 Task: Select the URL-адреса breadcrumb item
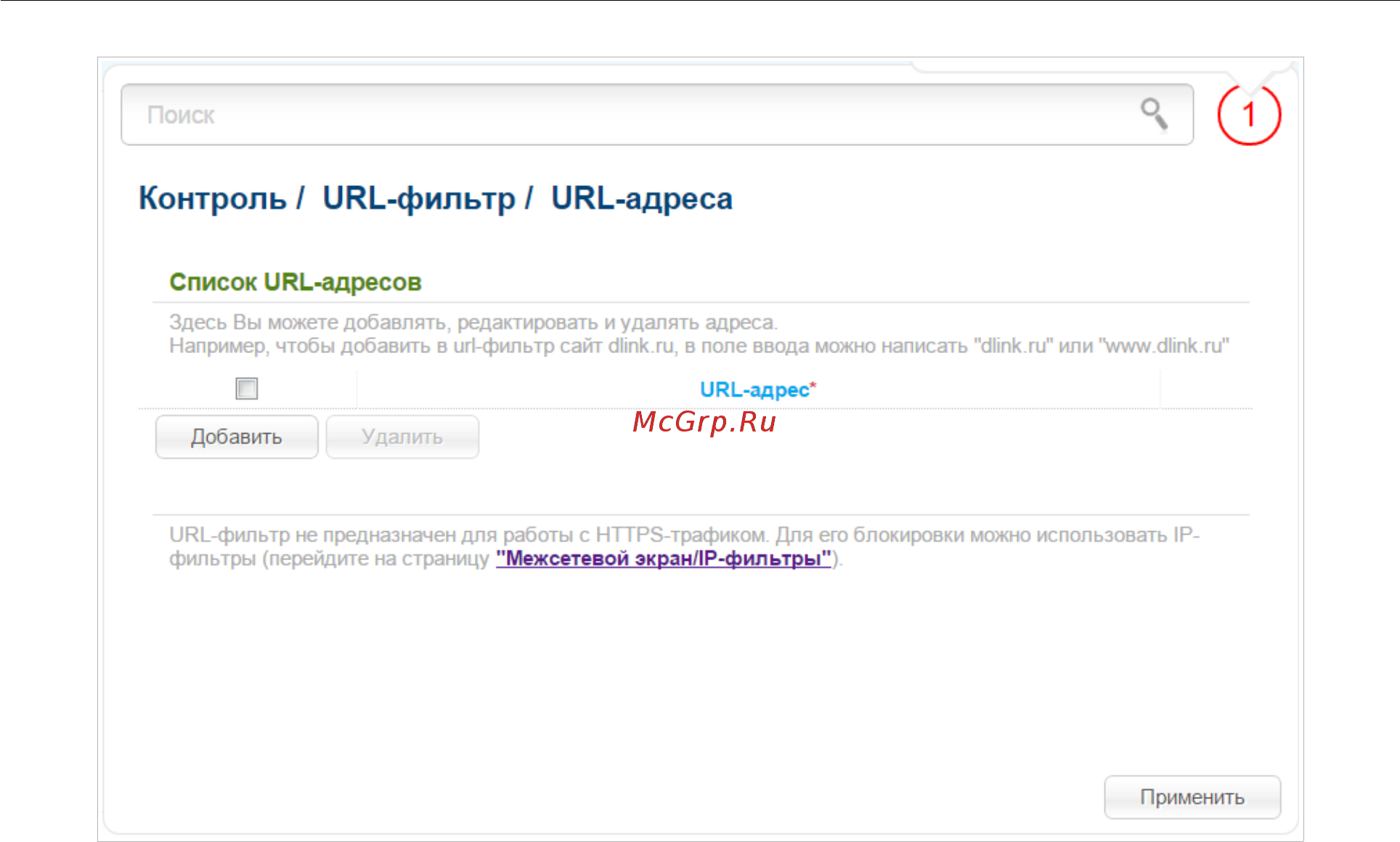pos(642,198)
